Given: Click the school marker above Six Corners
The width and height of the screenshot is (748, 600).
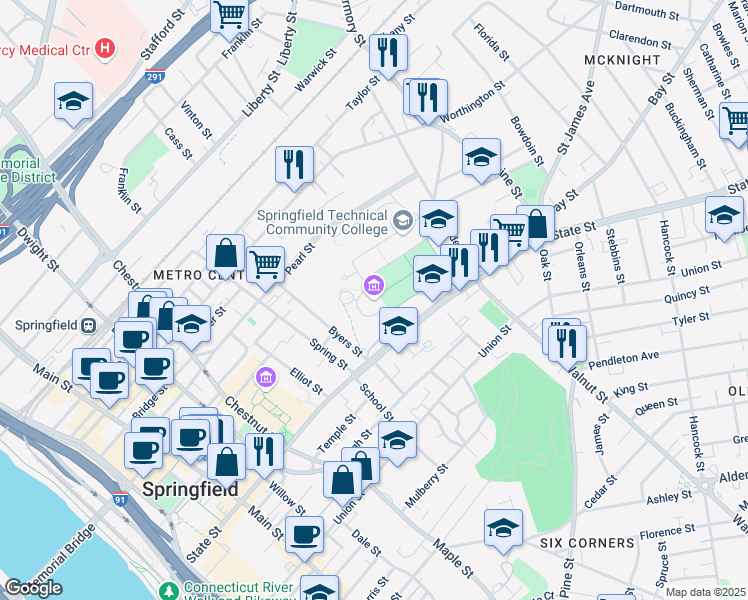Looking at the screenshot, I should click(x=503, y=528).
